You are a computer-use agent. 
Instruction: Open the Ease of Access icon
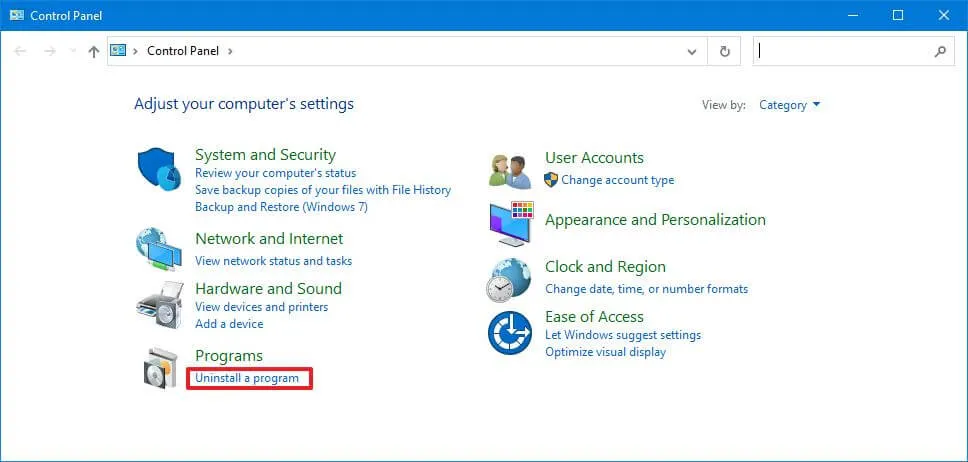(510, 333)
